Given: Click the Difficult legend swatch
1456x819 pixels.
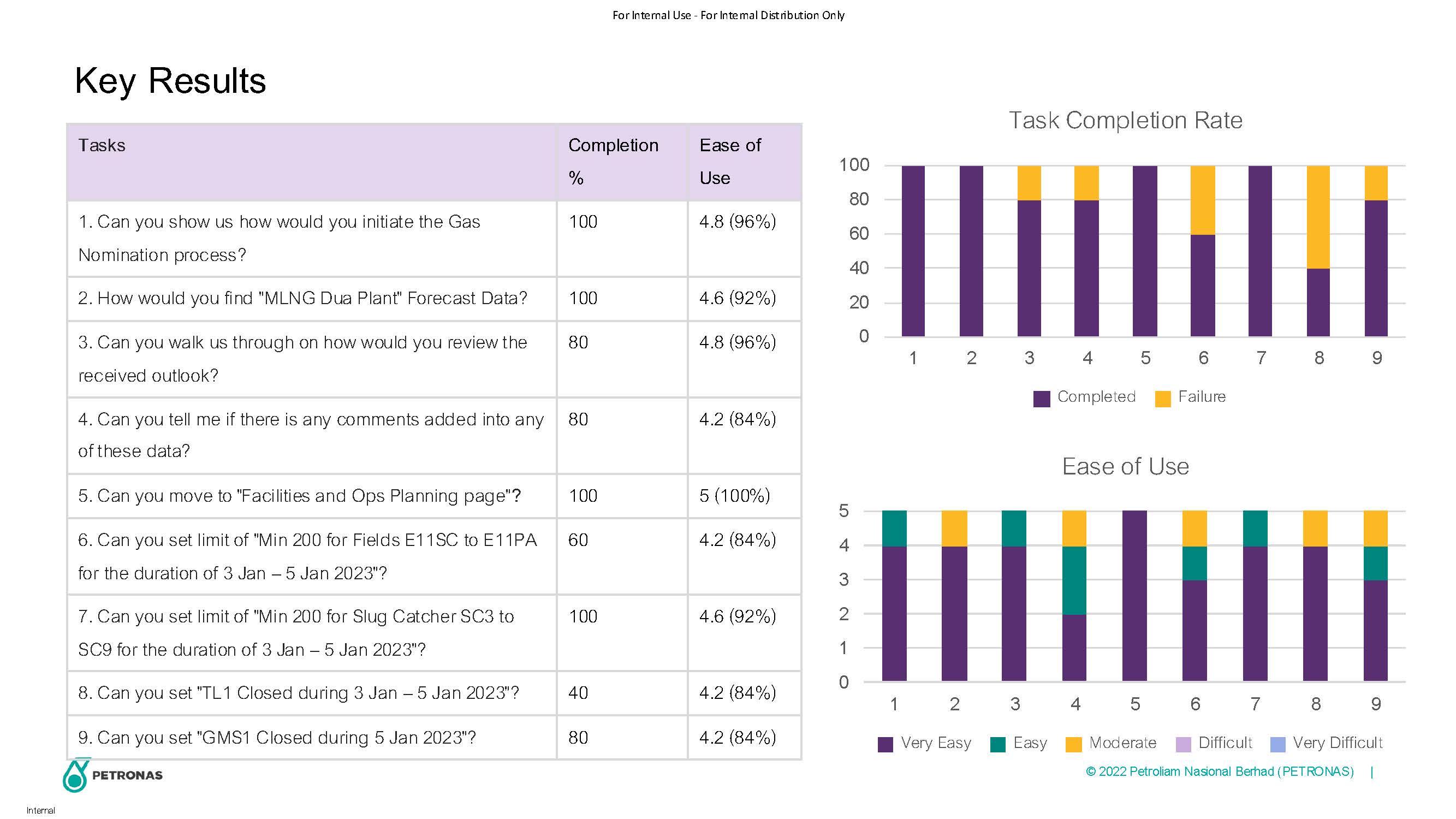Looking at the screenshot, I should point(1183,744).
